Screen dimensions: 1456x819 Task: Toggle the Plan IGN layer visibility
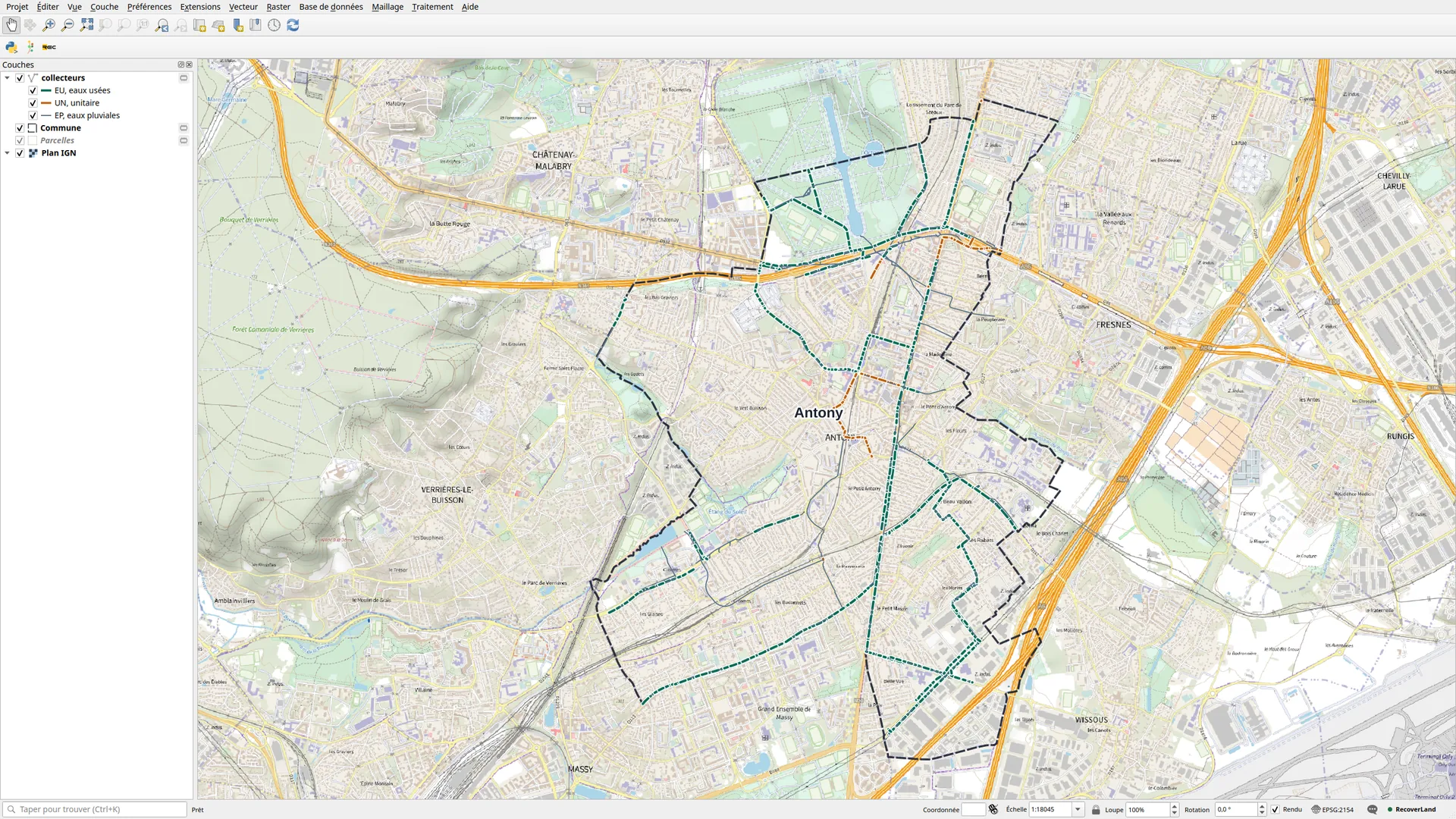tap(20, 153)
